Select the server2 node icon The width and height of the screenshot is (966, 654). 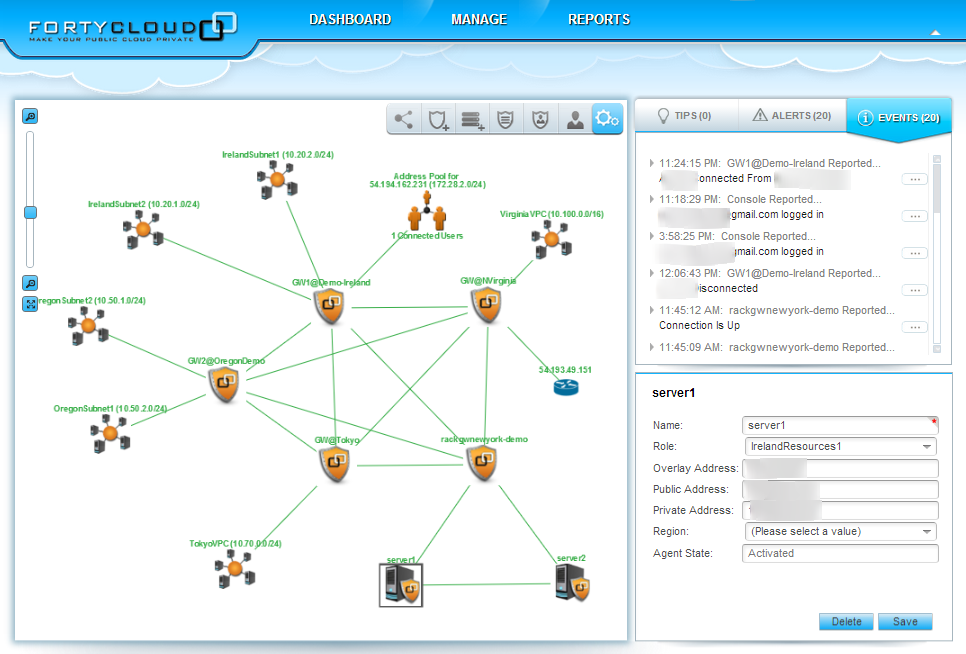tap(572, 583)
